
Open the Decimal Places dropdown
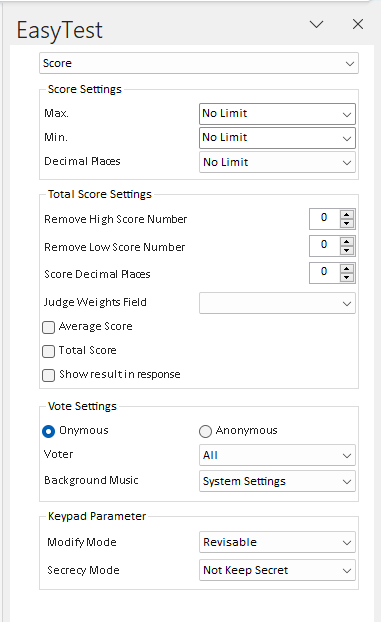point(277,162)
